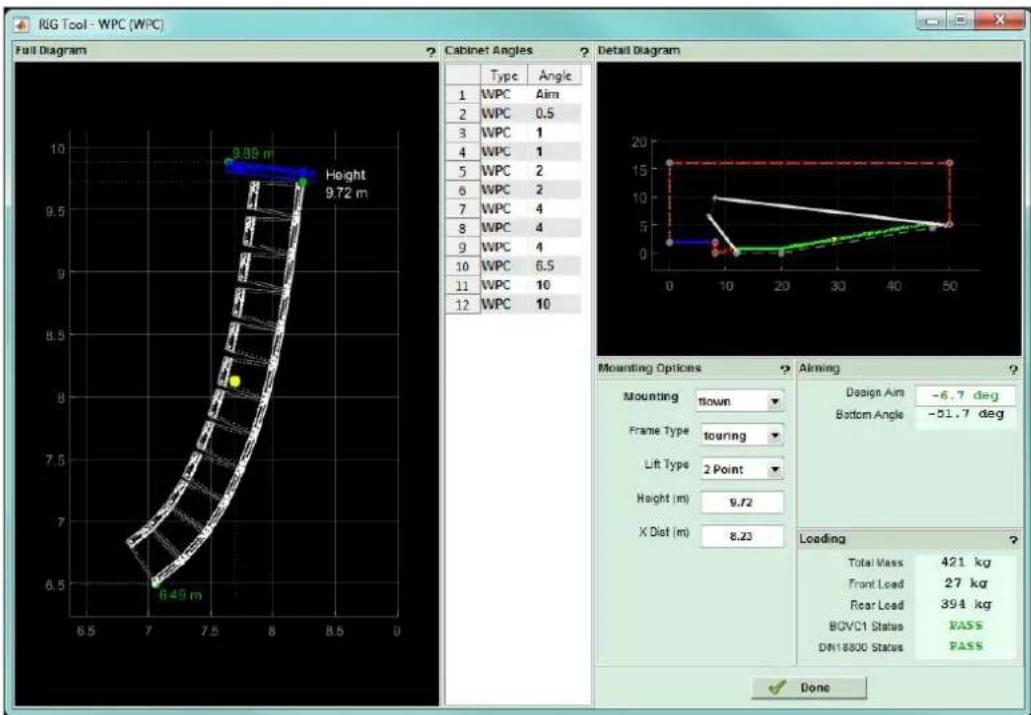Image resolution: width=1031 pixels, height=715 pixels.
Task: Click the Height (m) input field
Action: point(742,503)
